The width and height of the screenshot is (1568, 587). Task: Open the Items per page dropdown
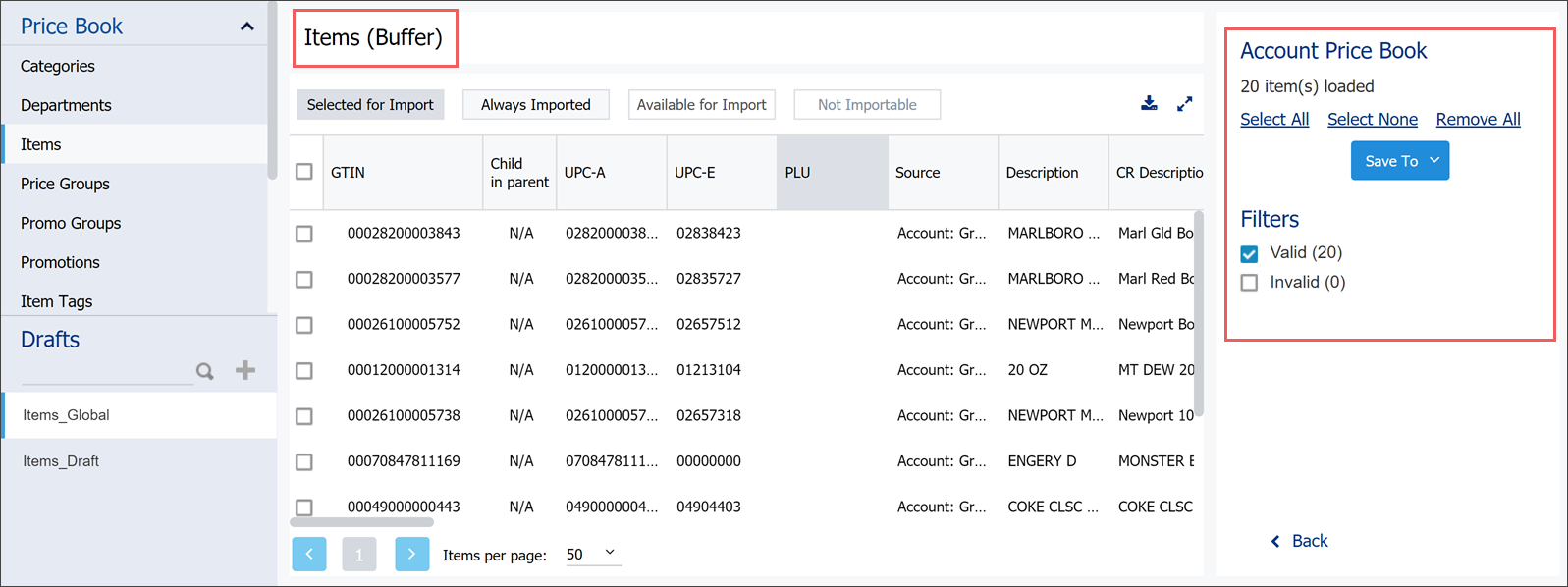[x=593, y=554]
